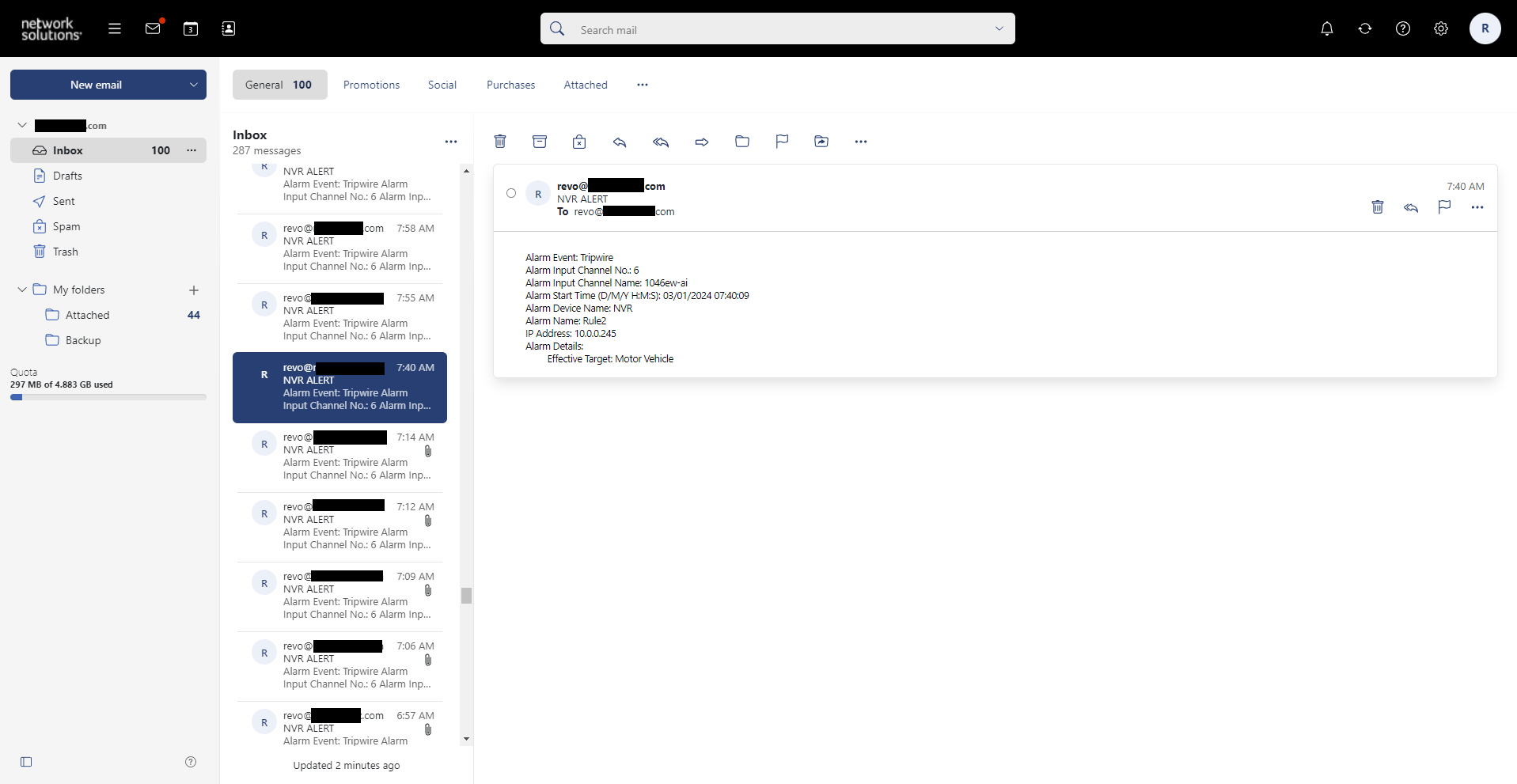Click inside the Search mail field
The width and height of the screenshot is (1517, 784).
(x=778, y=29)
